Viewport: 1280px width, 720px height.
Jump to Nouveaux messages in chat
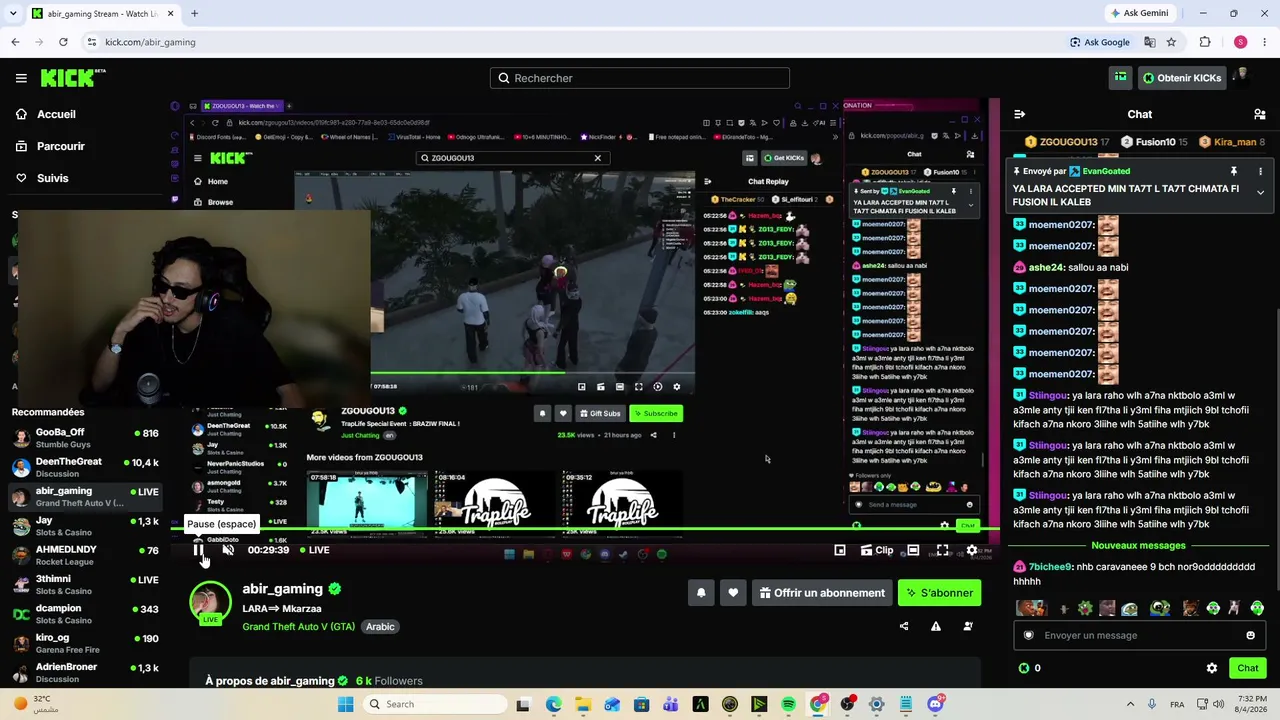(x=1138, y=545)
